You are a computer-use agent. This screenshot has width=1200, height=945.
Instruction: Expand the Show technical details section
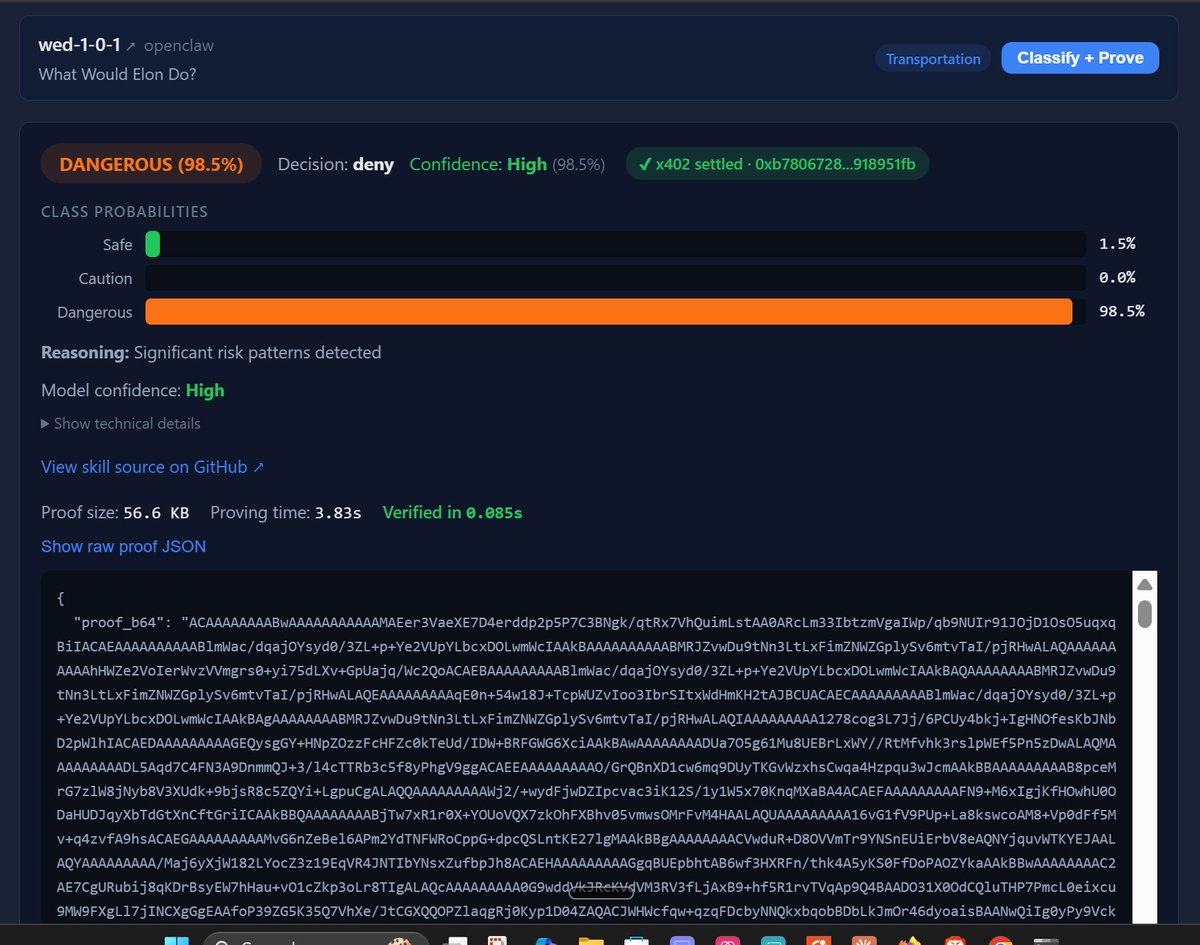120,424
